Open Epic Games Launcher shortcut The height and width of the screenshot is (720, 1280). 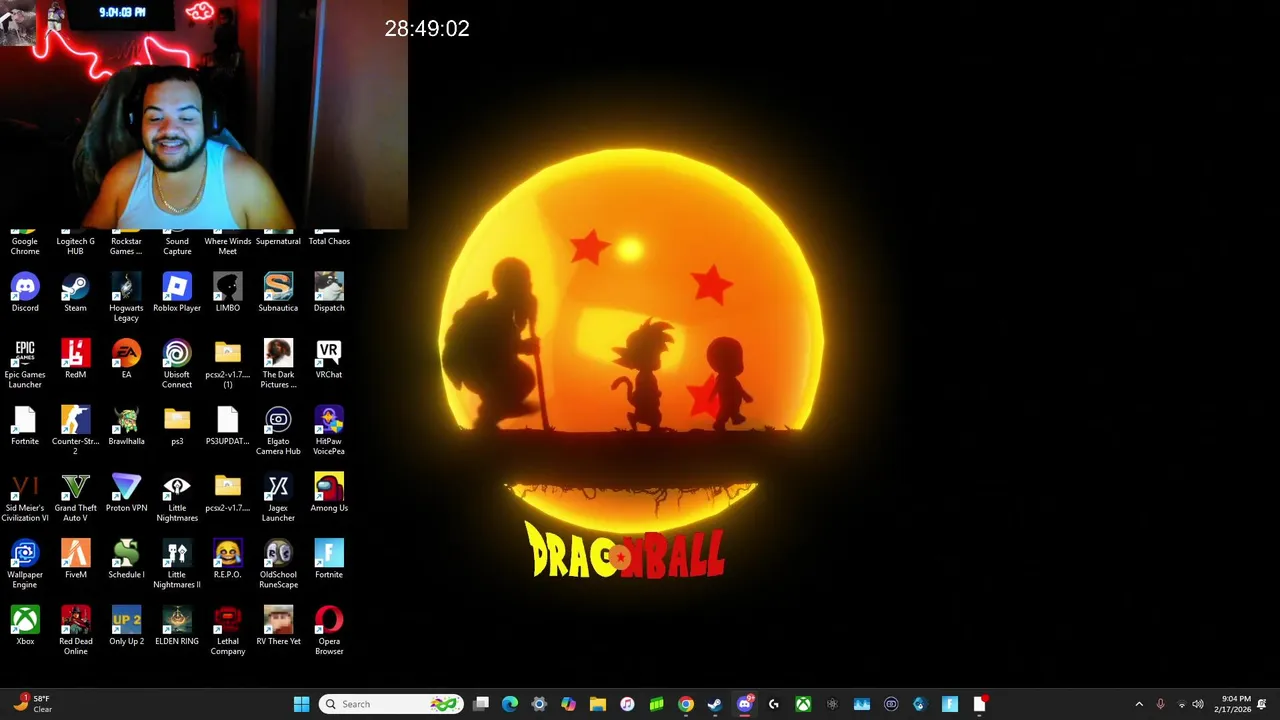click(25, 364)
